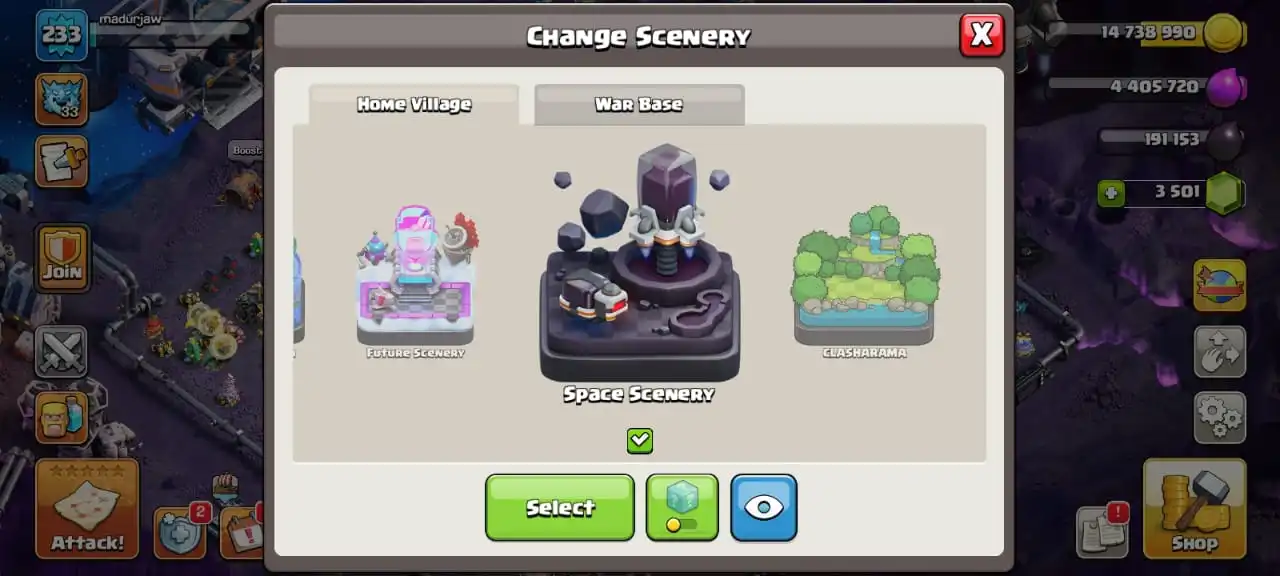Tap the Attack! map button
Screen dimensions: 1280x576
(87, 509)
